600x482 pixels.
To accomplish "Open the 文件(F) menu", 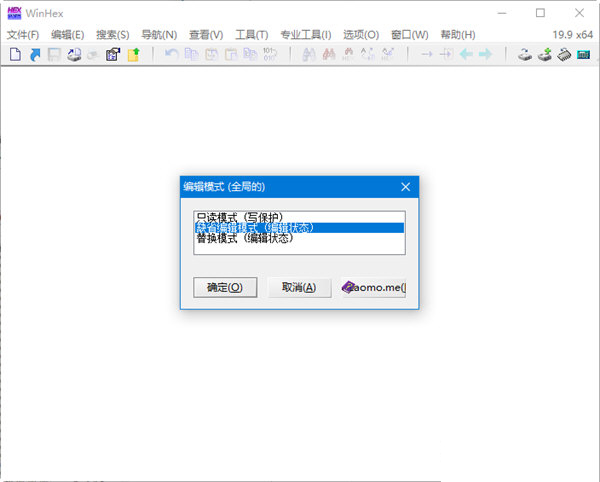I will (23, 34).
